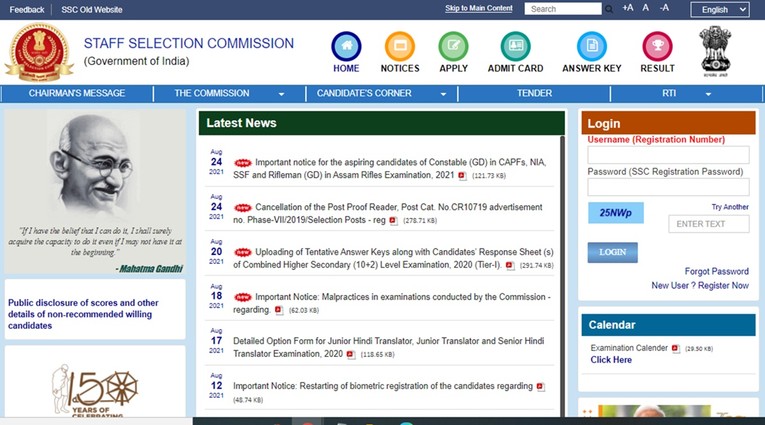
Task: Click the Username registration number field
Action: 668,155
